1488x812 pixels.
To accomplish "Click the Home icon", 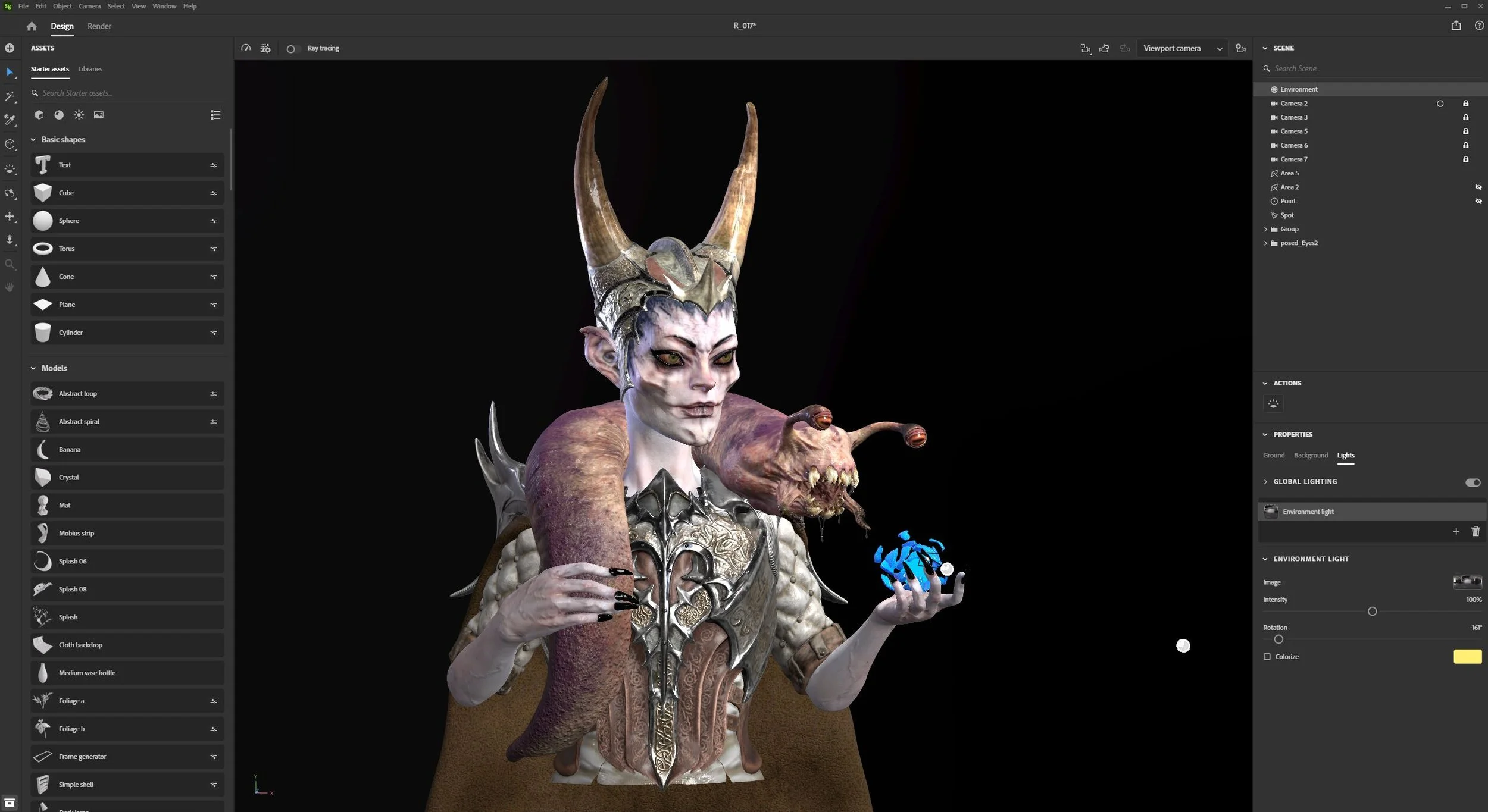I will (x=32, y=26).
